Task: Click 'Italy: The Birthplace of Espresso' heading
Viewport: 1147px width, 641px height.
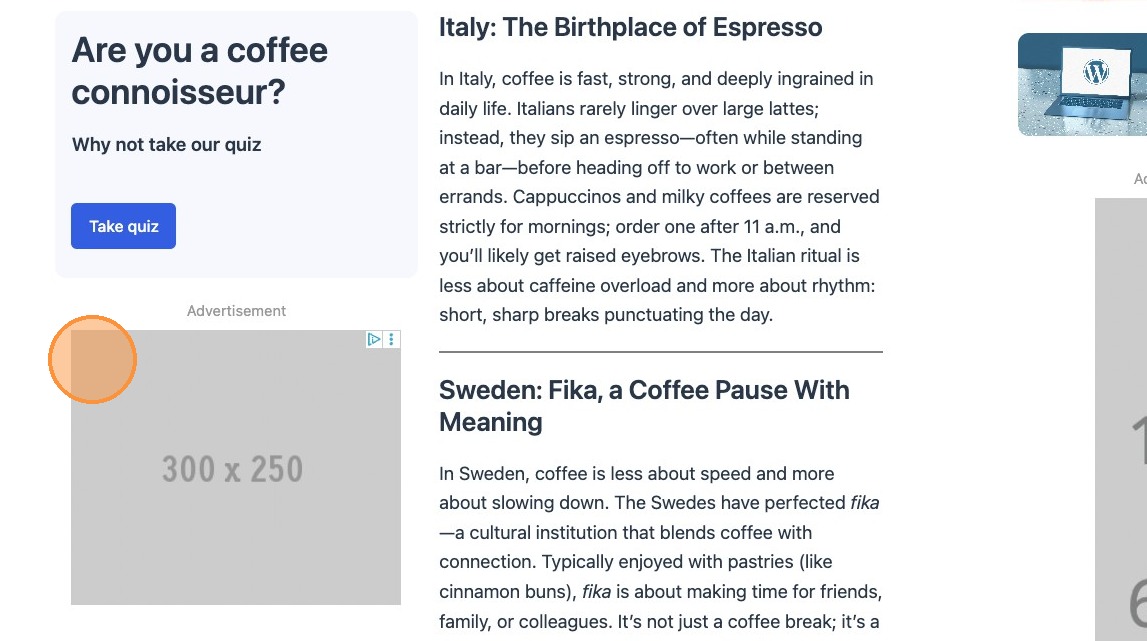Action: [630, 28]
